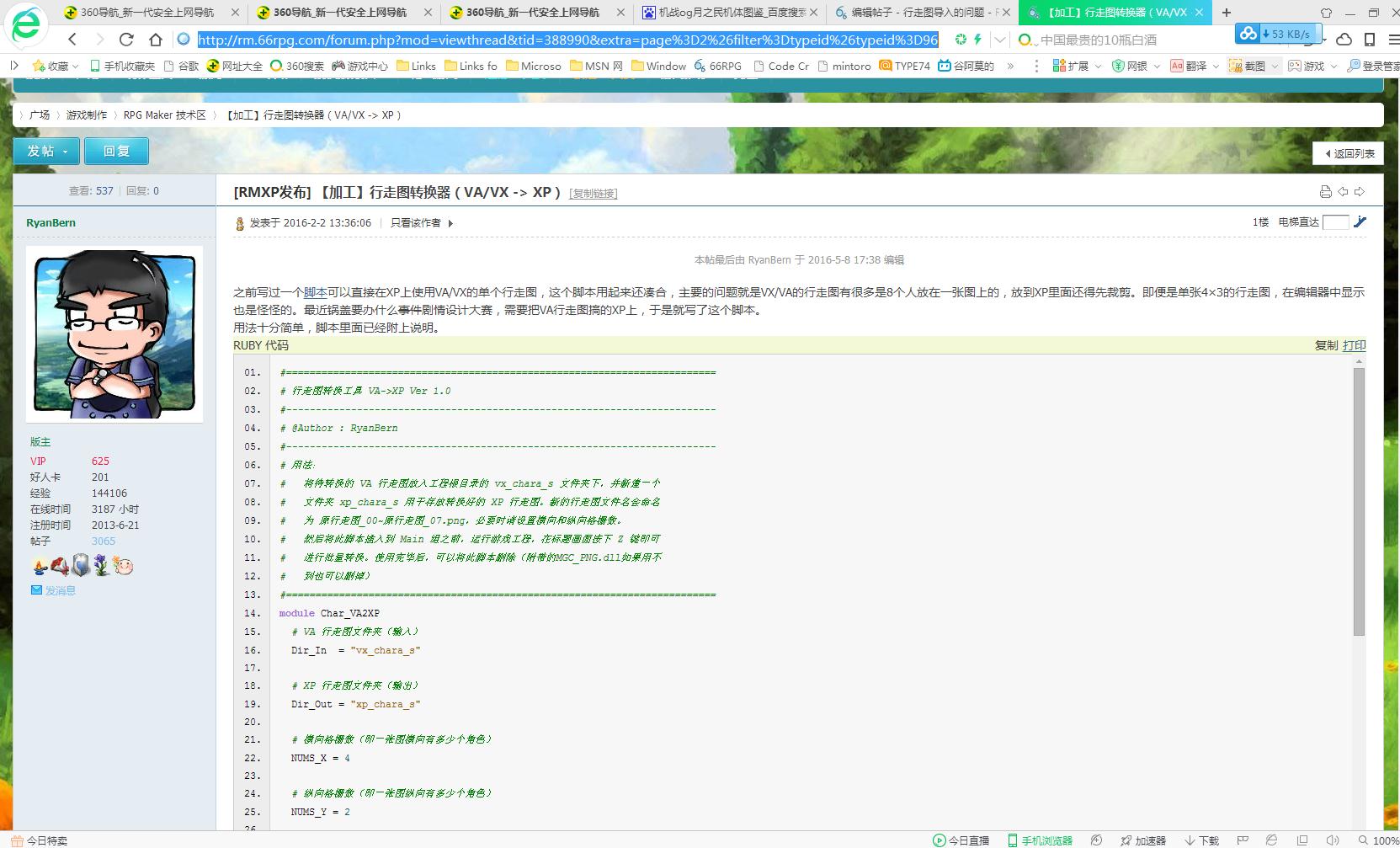1400x848 pixels.
Task: Open the RyanBern username link
Action: click(51, 222)
